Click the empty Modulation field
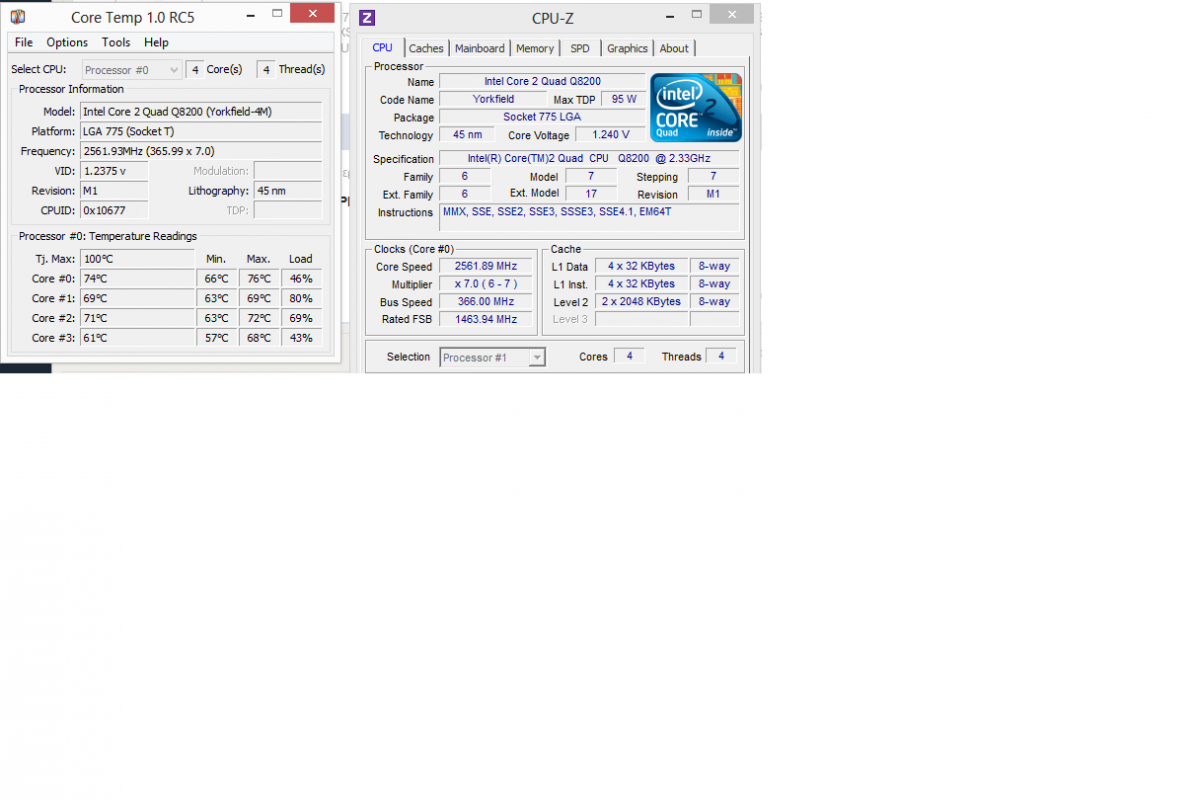 pos(288,171)
